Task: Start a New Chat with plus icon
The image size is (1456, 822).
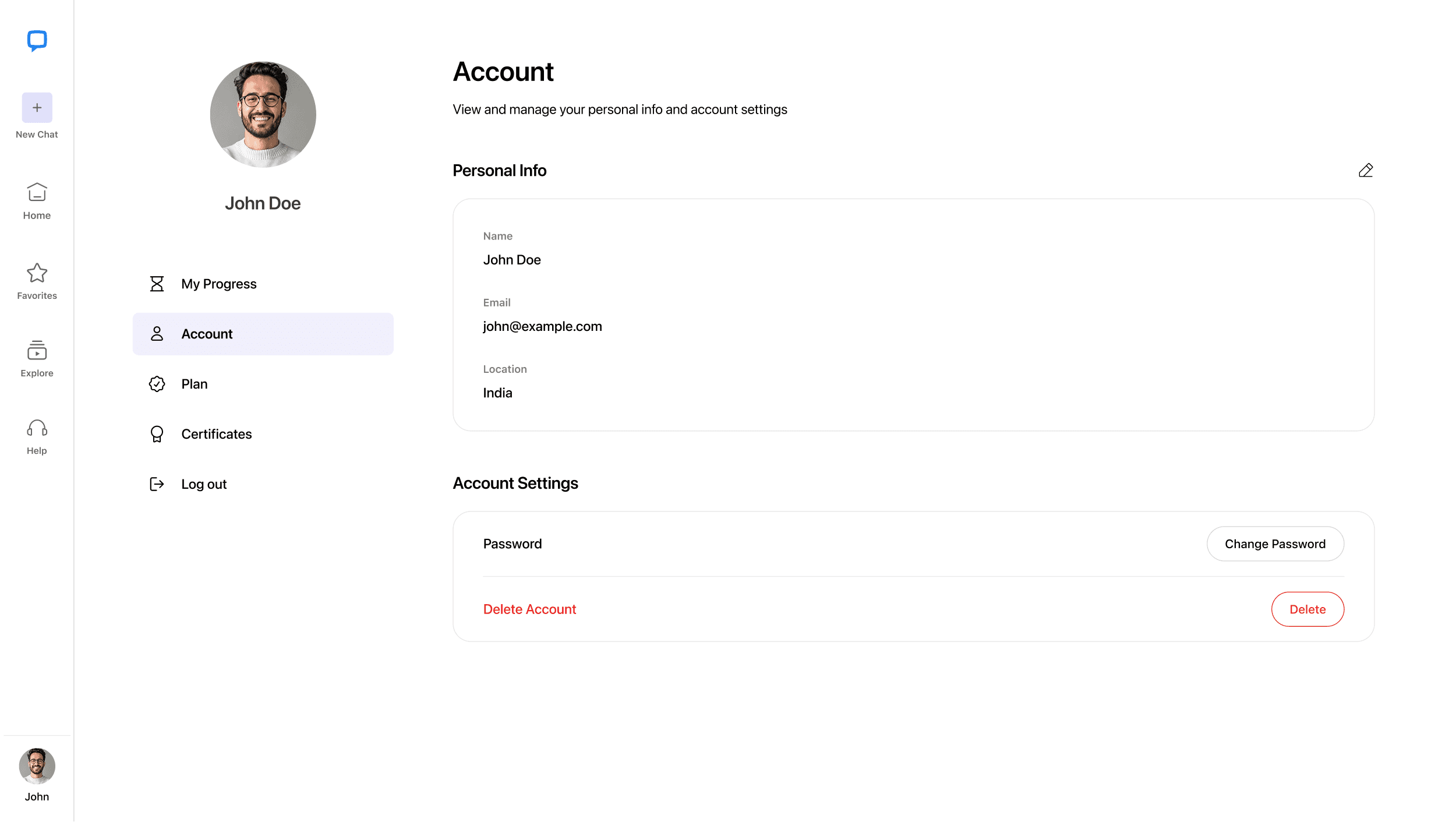Action: click(37, 108)
